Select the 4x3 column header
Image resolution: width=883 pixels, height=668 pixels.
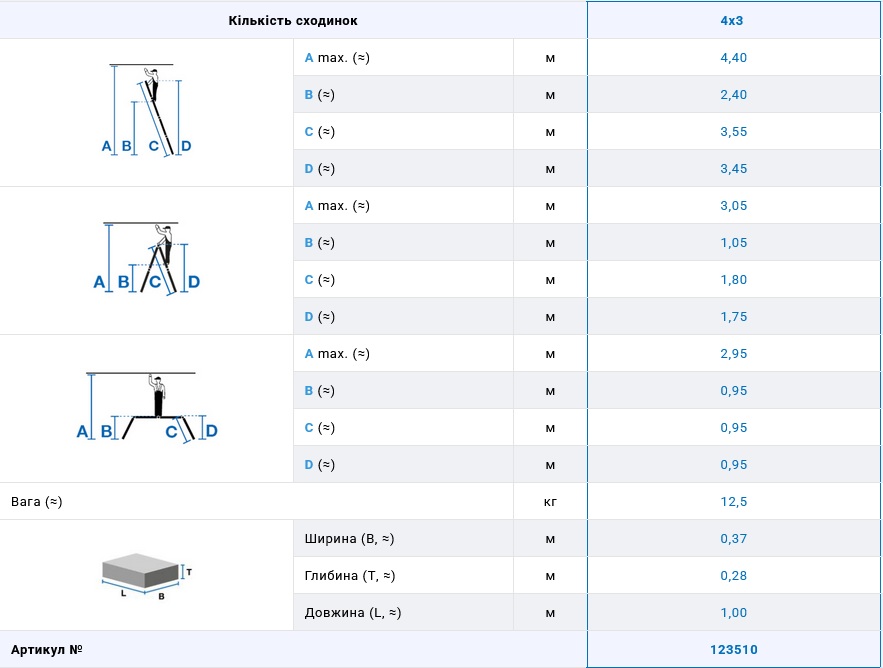click(x=733, y=20)
